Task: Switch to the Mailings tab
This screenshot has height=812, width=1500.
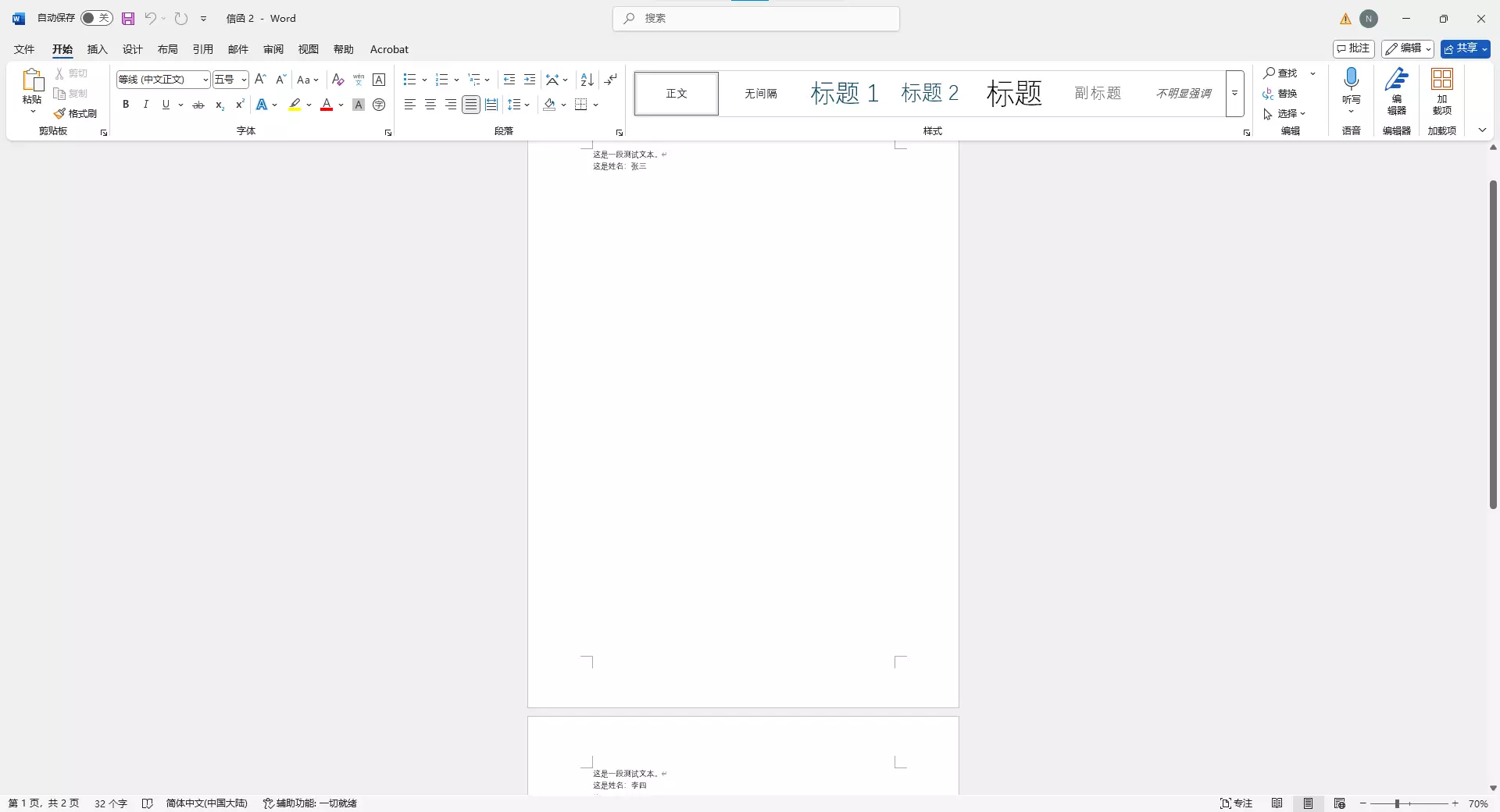Action: (x=237, y=49)
